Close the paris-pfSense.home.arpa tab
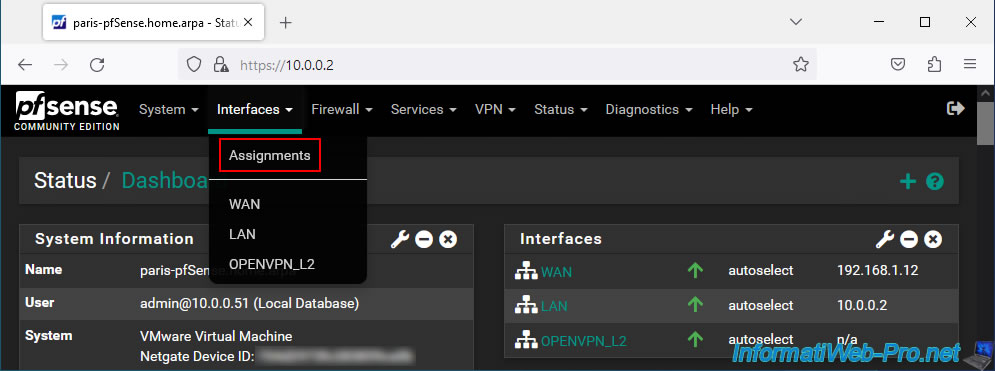 coord(247,23)
